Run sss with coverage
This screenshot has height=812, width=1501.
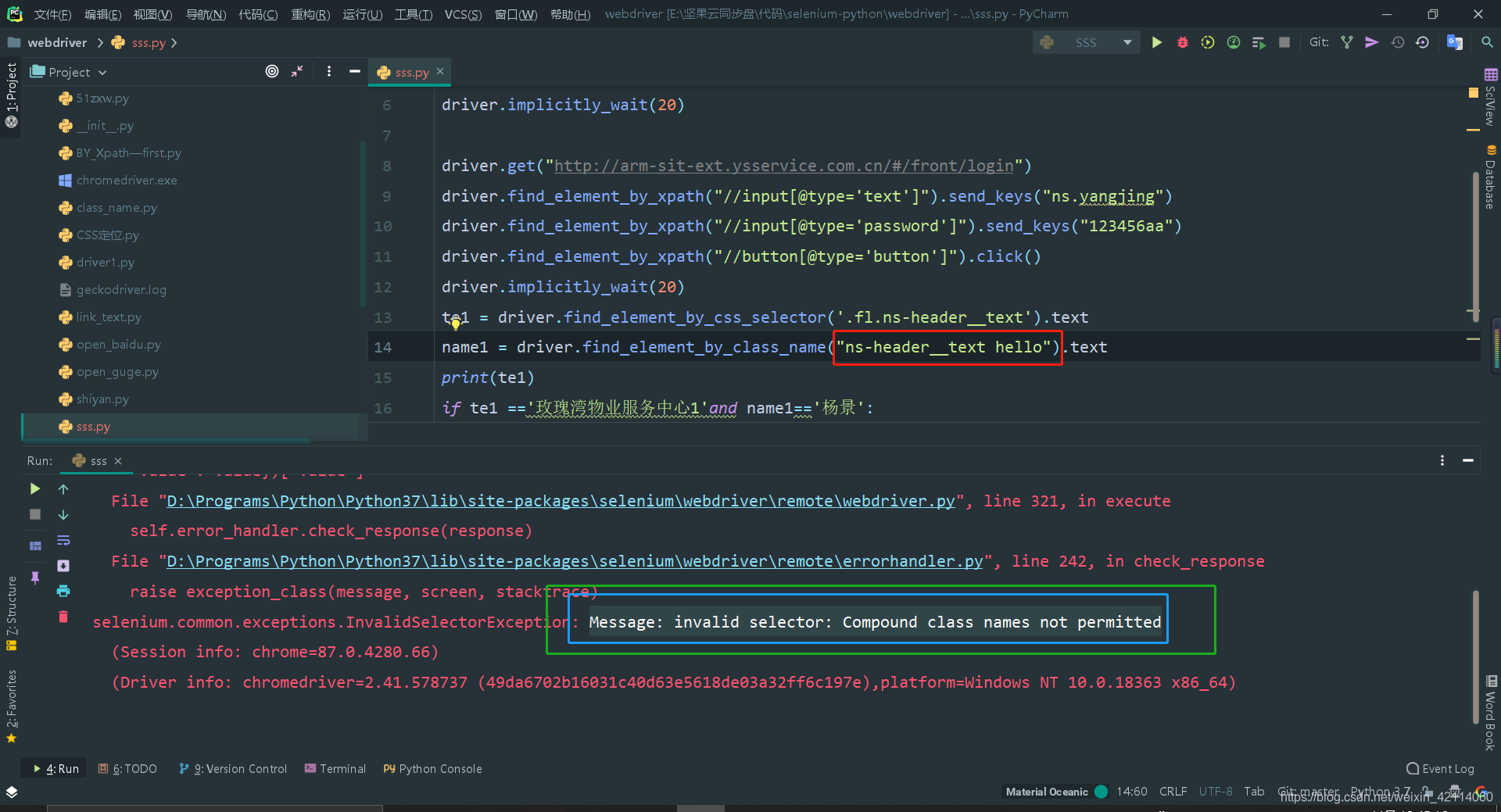[x=1208, y=42]
